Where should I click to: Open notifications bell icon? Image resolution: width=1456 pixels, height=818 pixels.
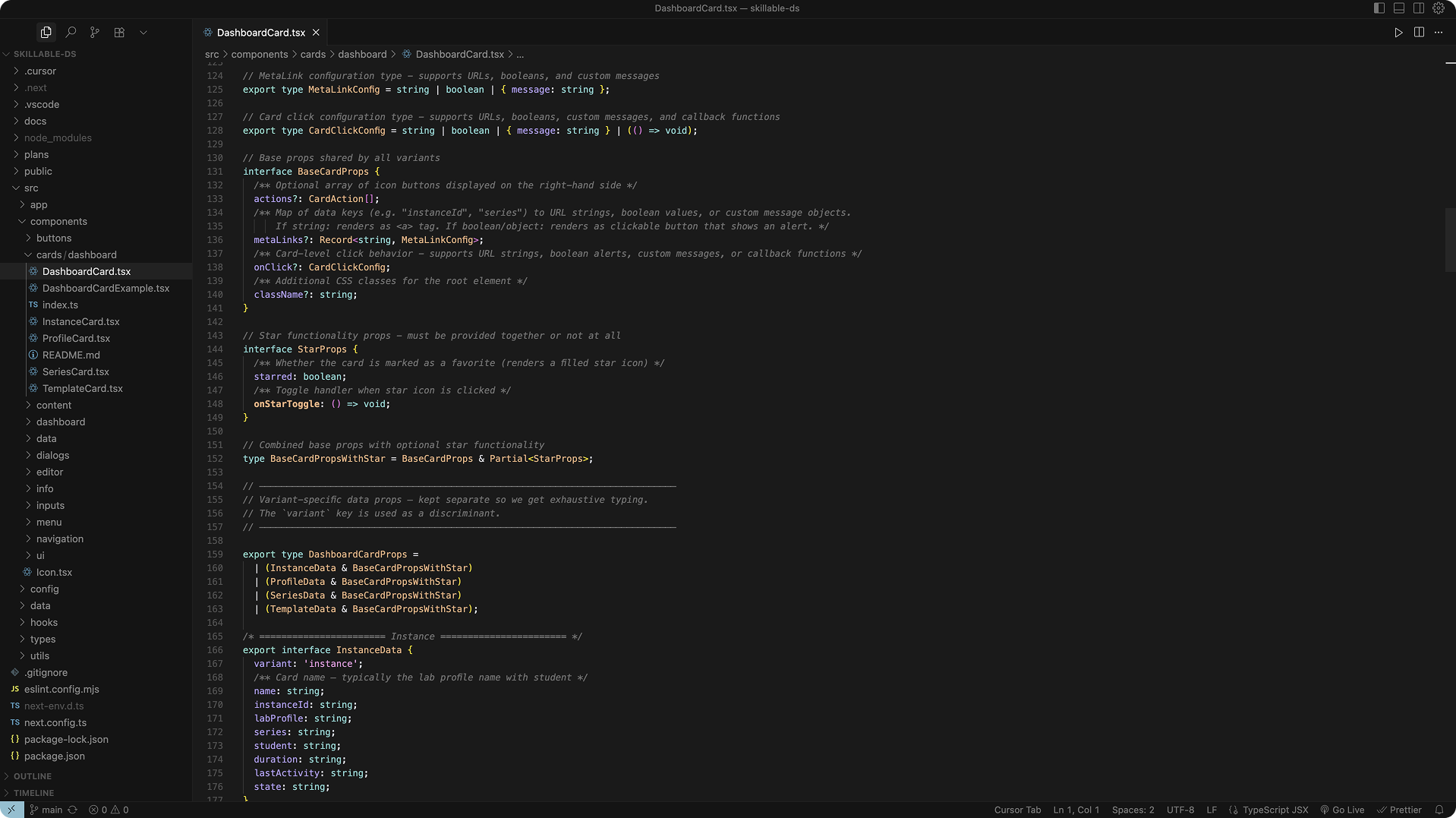(x=1439, y=810)
